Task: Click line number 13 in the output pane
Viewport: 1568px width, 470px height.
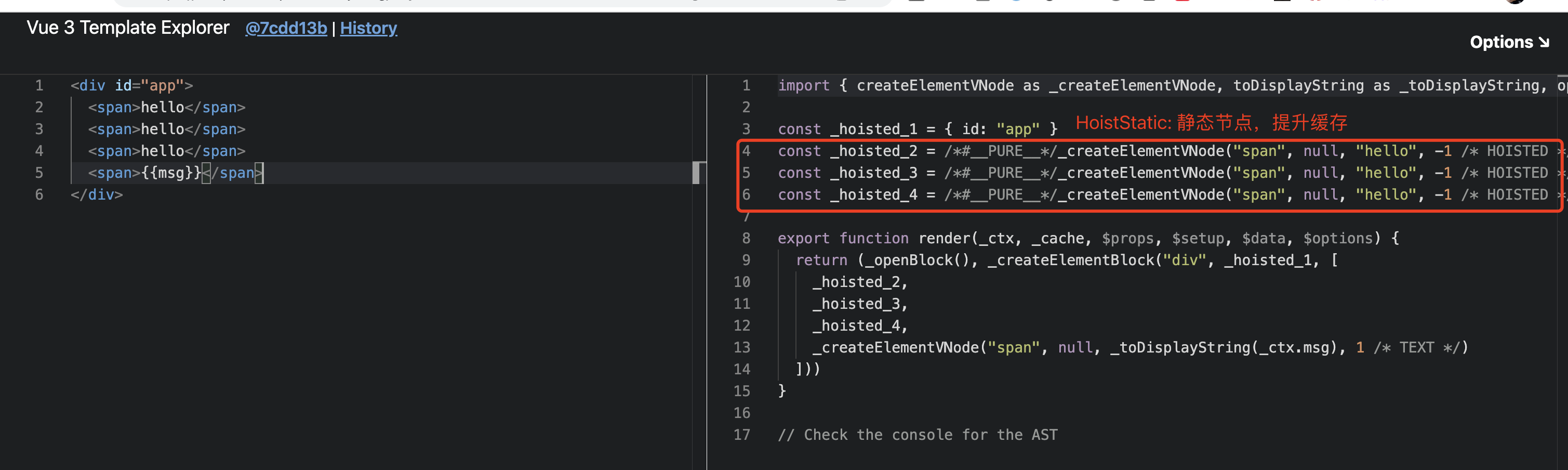Action: click(741, 348)
